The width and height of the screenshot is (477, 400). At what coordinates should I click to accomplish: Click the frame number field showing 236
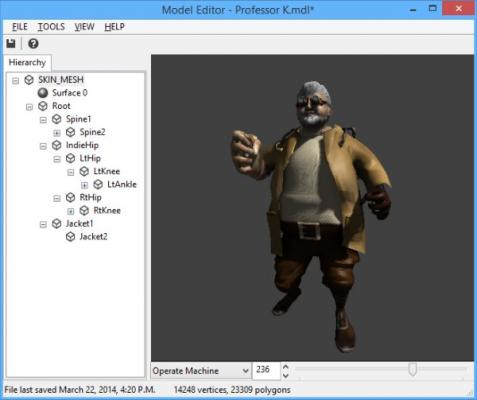click(x=266, y=371)
